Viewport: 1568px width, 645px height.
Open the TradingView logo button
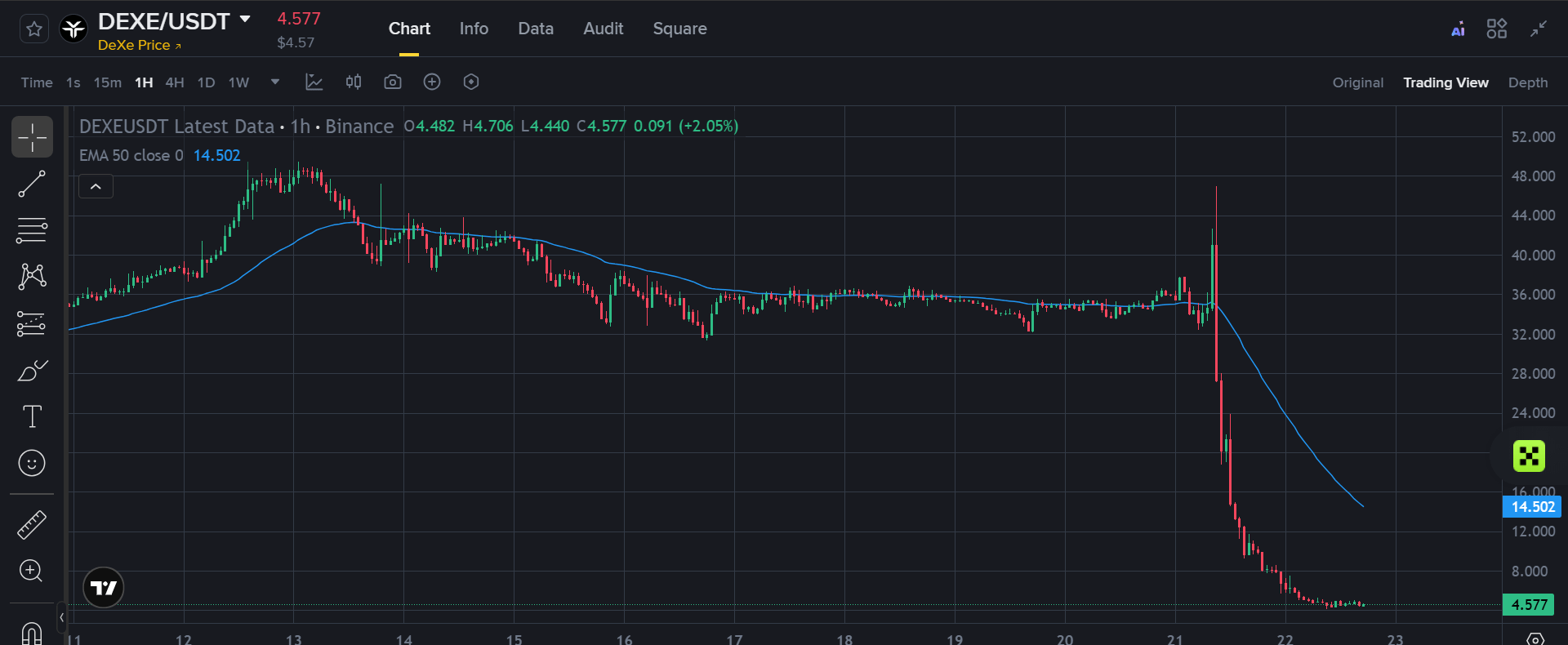tap(104, 588)
